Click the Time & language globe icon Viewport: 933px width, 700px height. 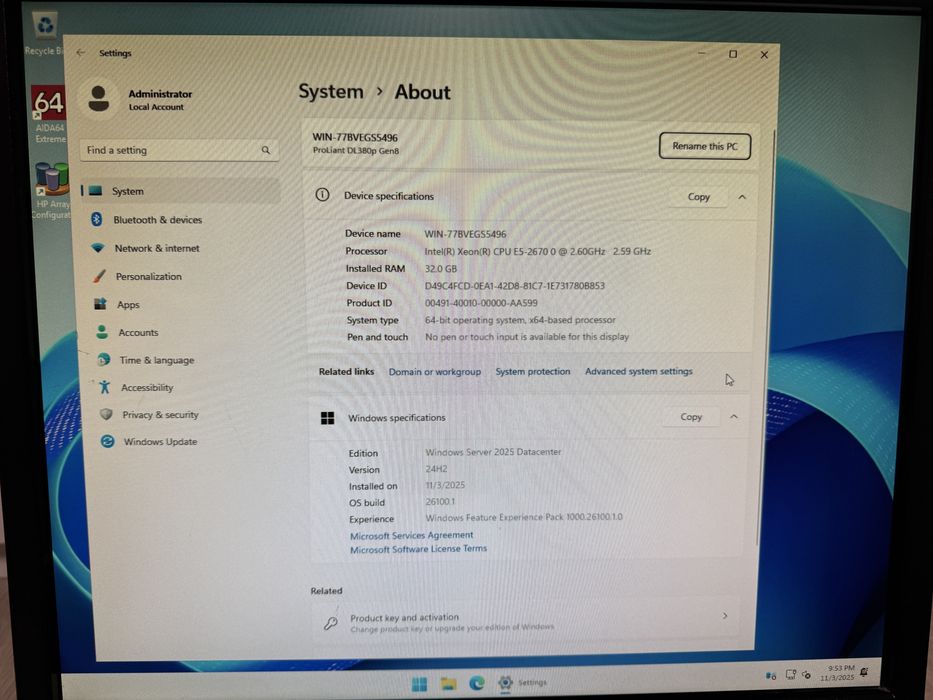(x=104, y=360)
